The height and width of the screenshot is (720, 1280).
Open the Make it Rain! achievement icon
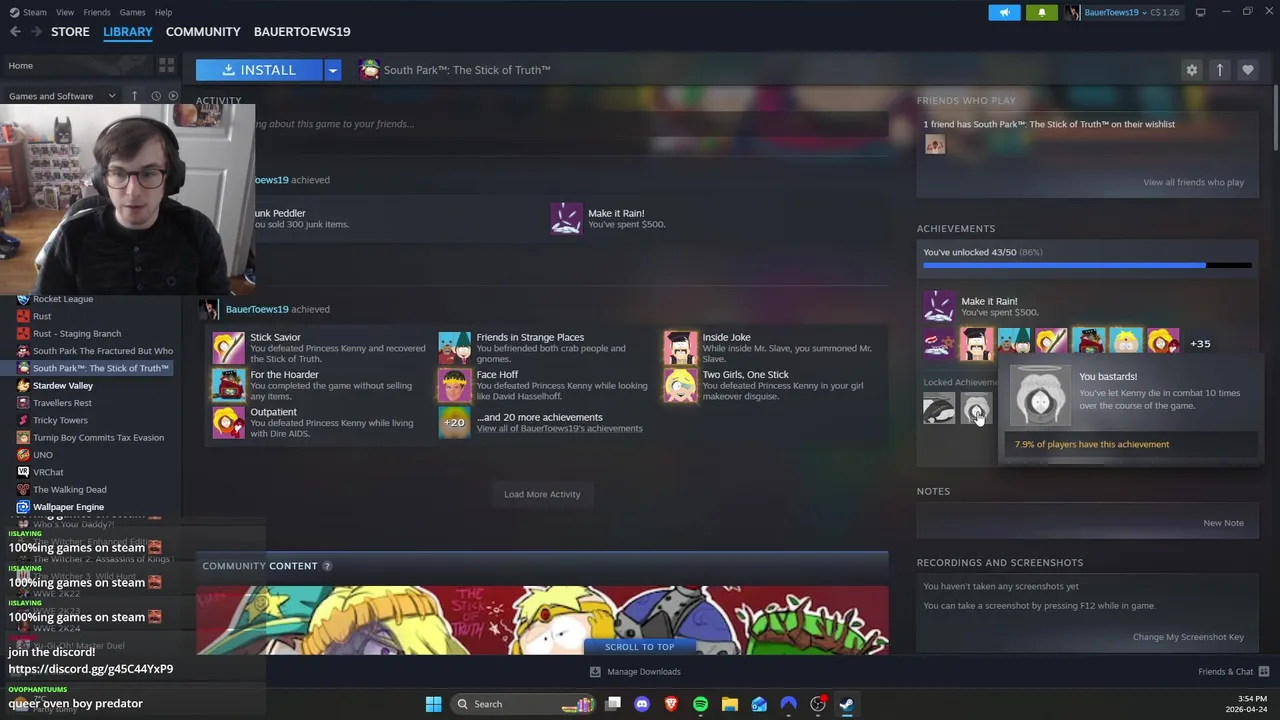tap(939, 305)
